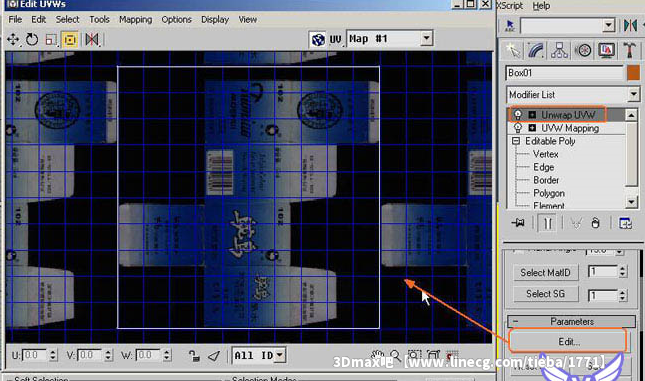The width and height of the screenshot is (645, 381).
Task: Open the Select menu
Action: point(67,19)
